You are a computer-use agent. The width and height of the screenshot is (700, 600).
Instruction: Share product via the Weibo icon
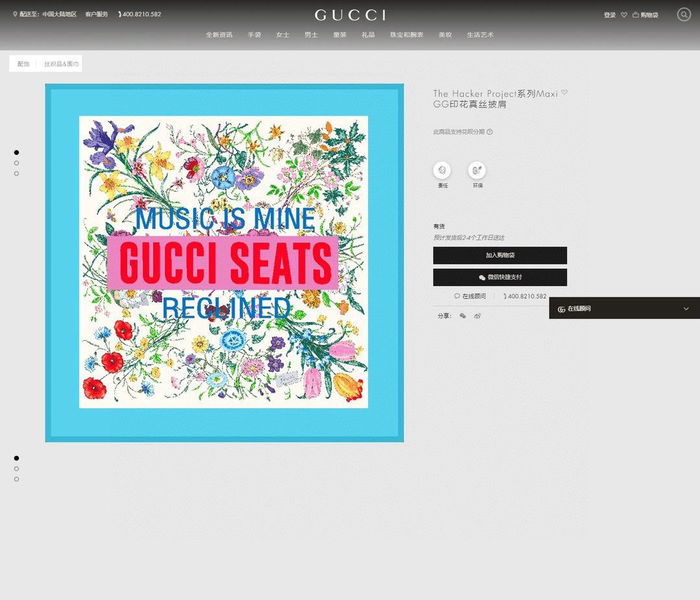[x=477, y=316]
